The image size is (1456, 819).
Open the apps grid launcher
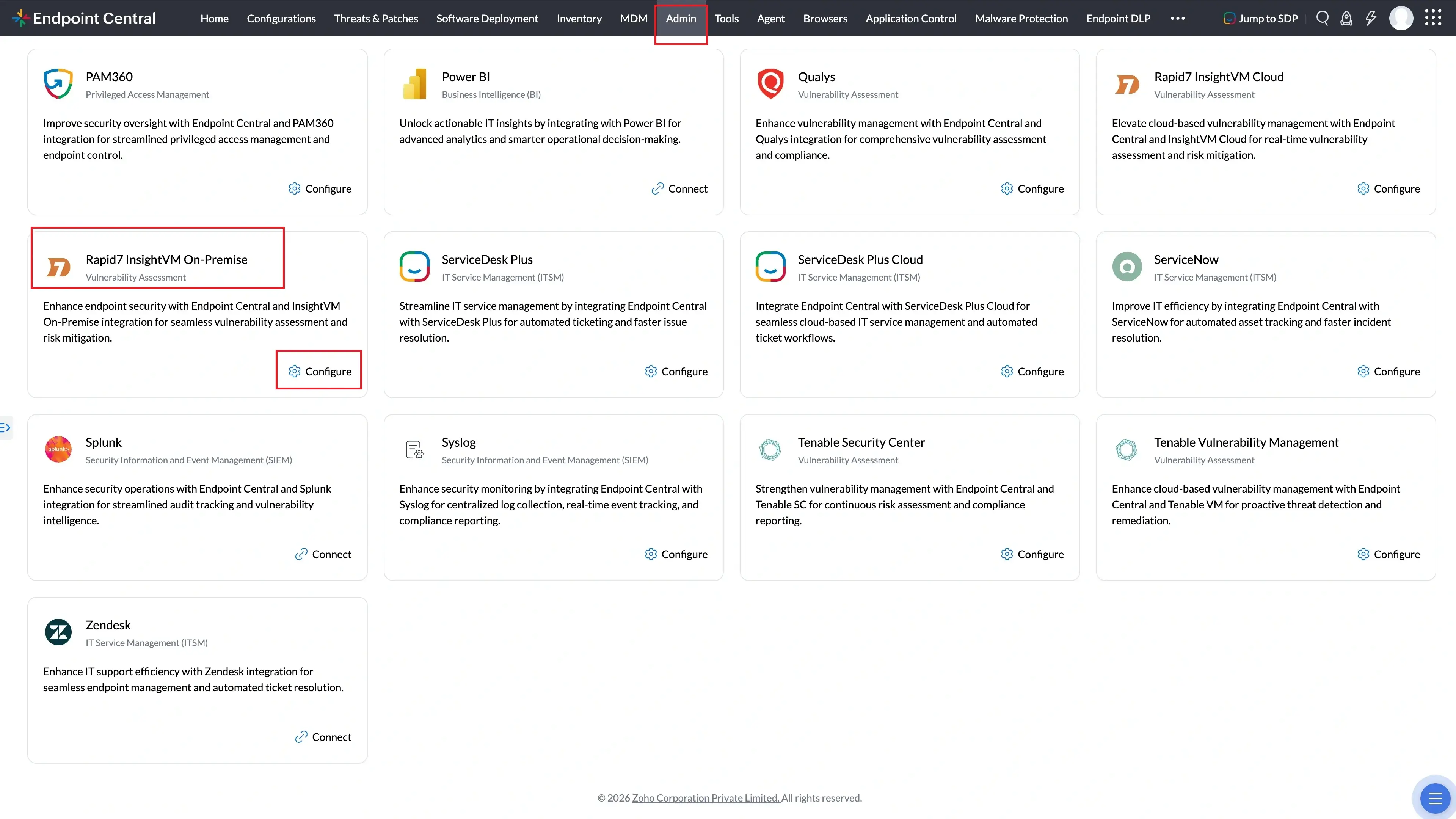tap(1433, 18)
